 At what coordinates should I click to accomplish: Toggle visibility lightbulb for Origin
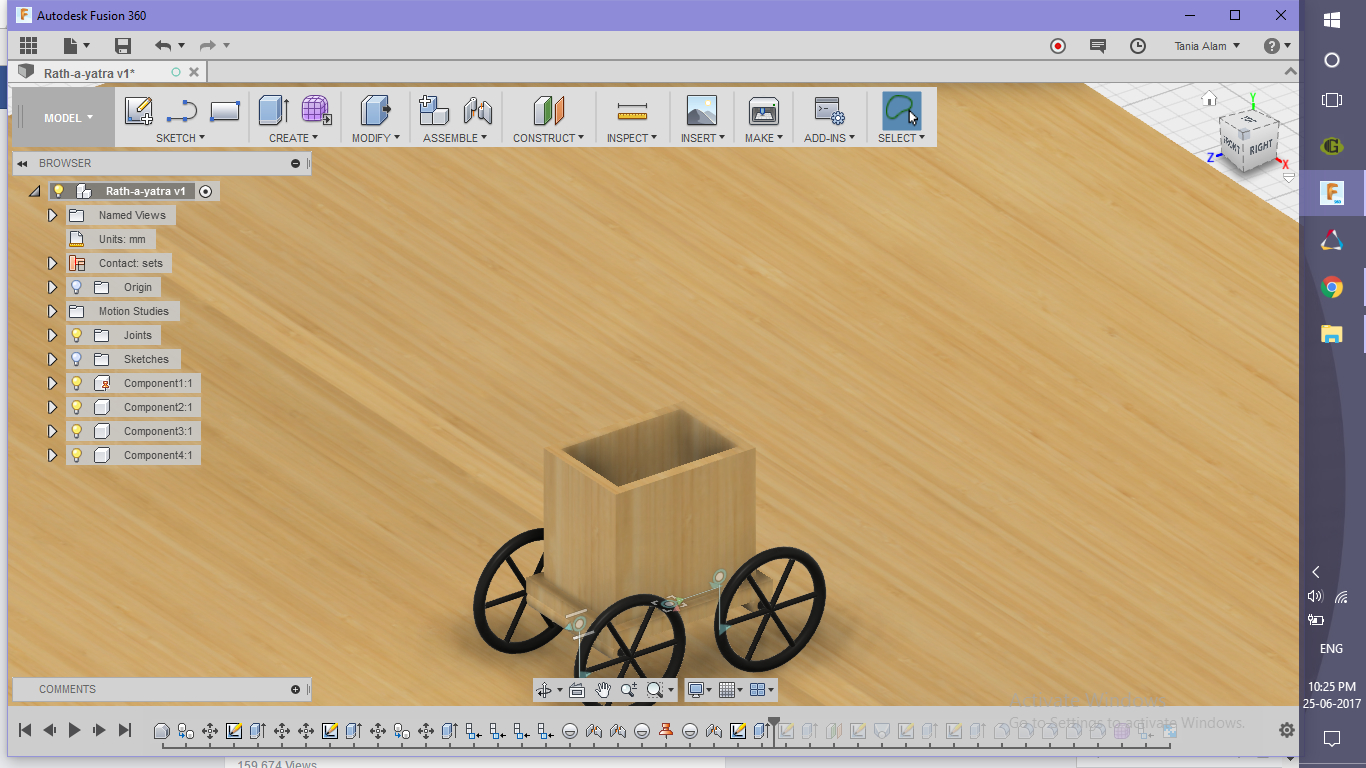[x=76, y=287]
